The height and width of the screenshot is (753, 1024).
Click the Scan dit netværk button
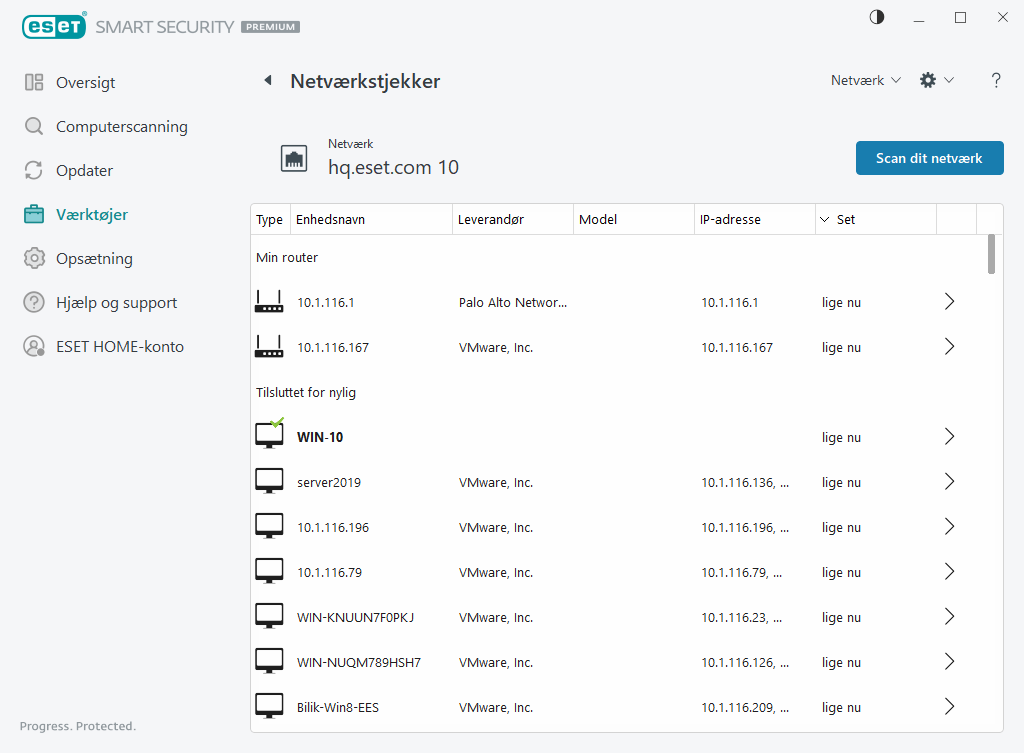[x=929, y=158]
